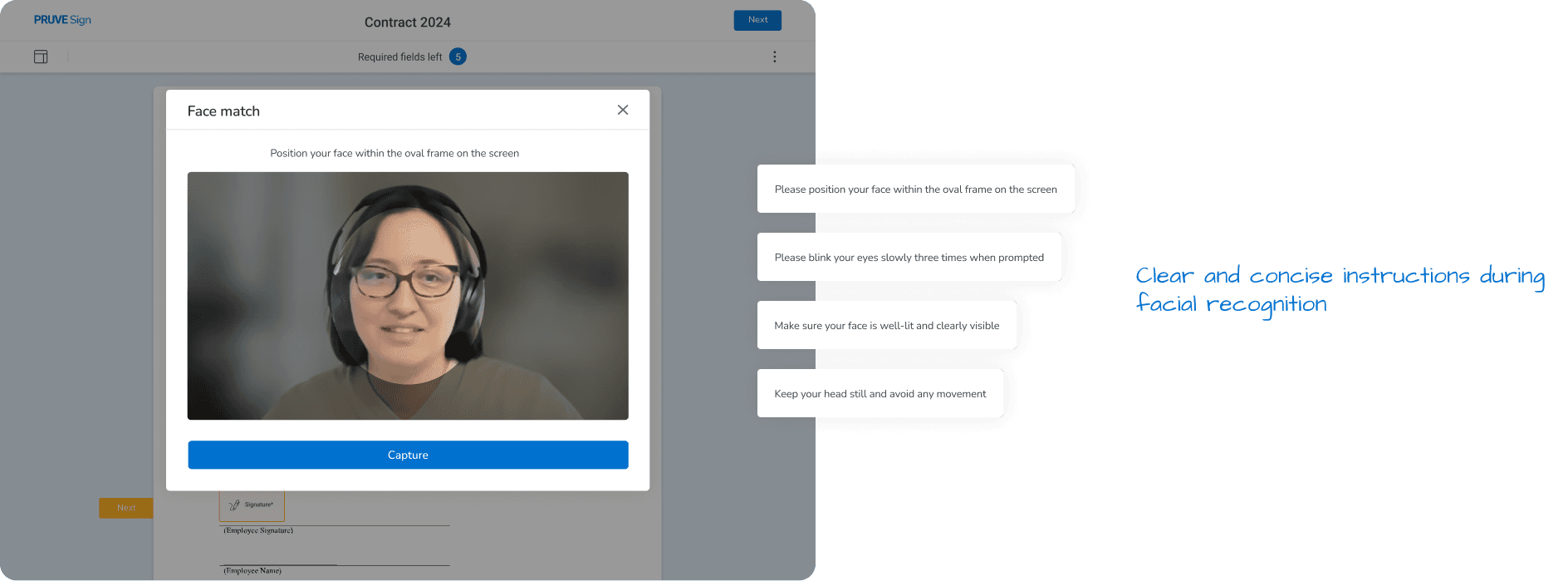Screen dimensions: 1568x581
Task: Toggle the sidebar panel layout icon
Action: click(x=41, y=57)
